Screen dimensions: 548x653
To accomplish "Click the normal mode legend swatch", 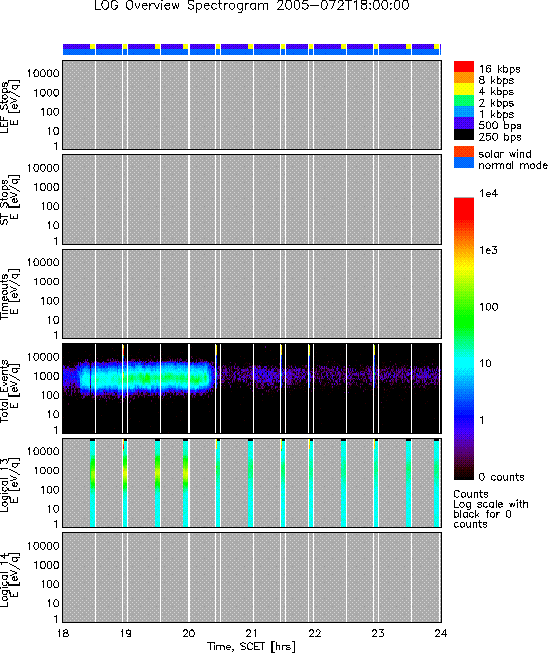I will tap(464, 163).
